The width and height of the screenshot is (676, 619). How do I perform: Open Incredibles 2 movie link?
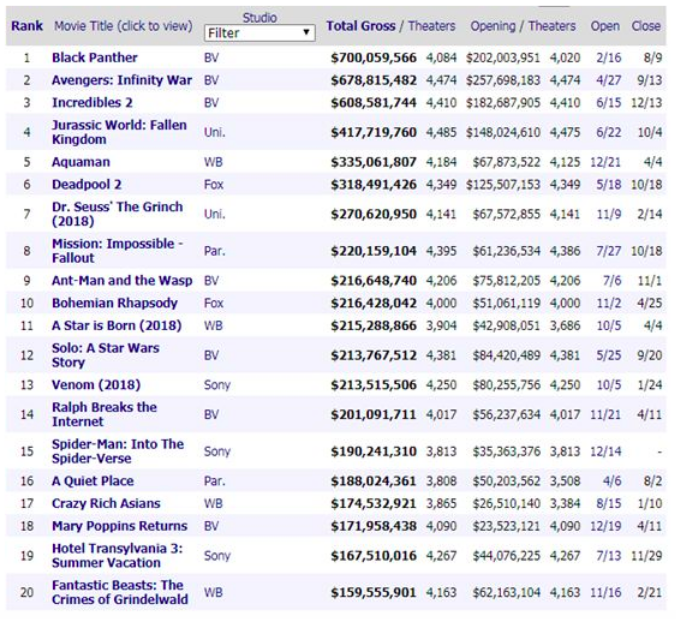92,103
